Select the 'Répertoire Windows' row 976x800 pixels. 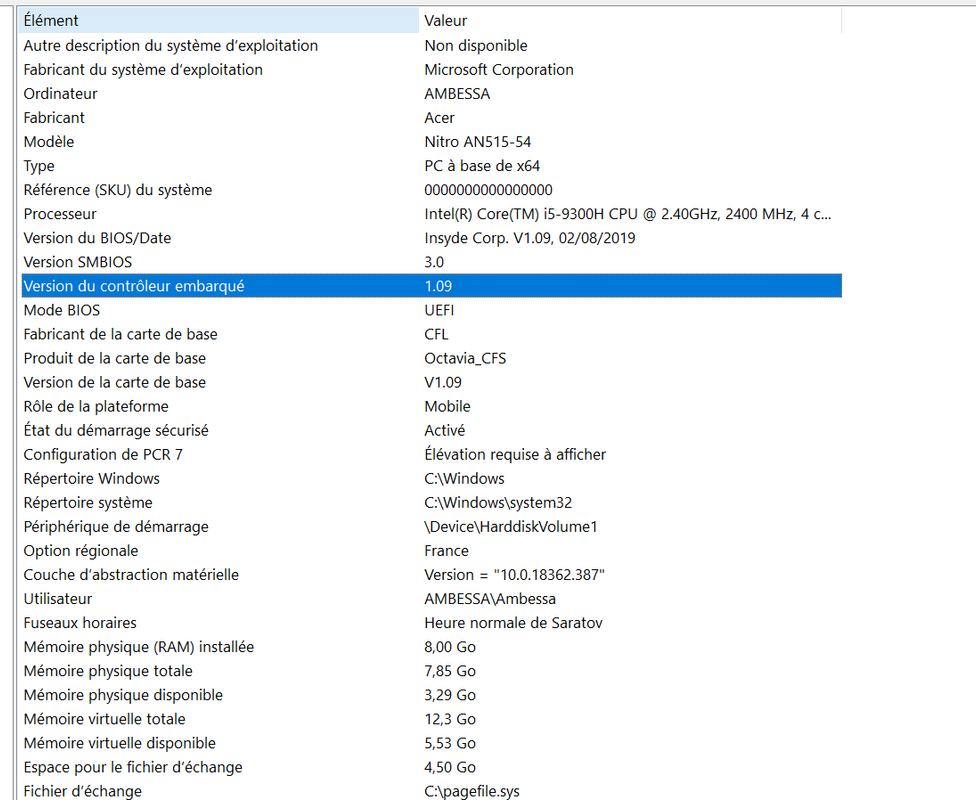pyautogui.click(x=431, y=479)
